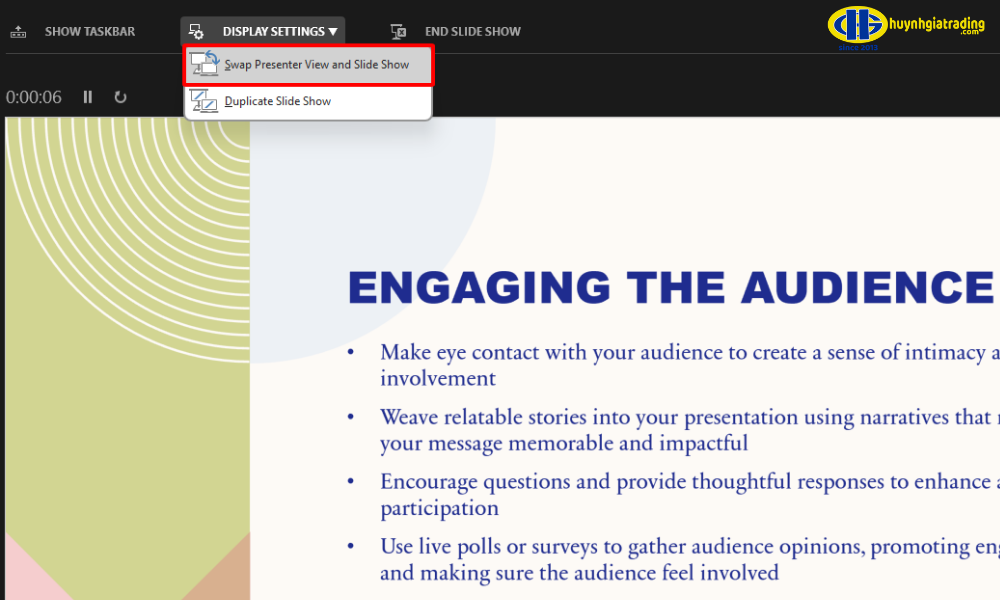
Task: Click the End Slide Show icon
Action: point(398,32)
